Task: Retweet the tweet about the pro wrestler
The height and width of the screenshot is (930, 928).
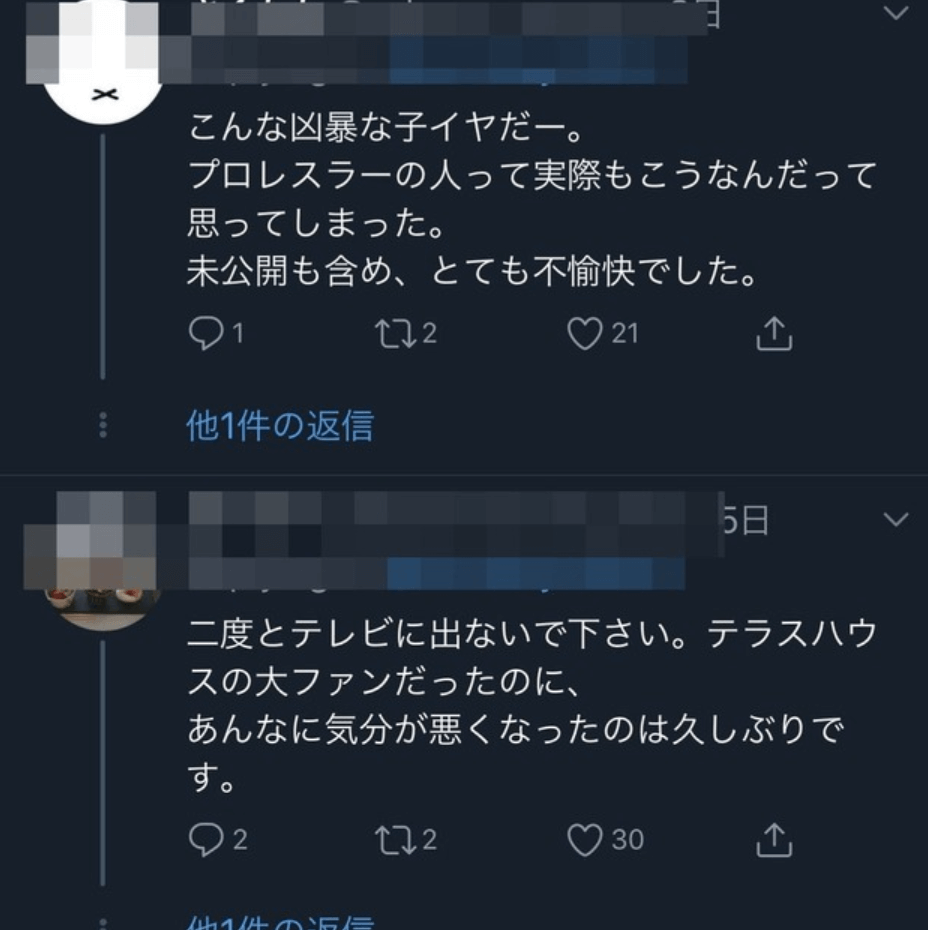Action: point(396,333)
